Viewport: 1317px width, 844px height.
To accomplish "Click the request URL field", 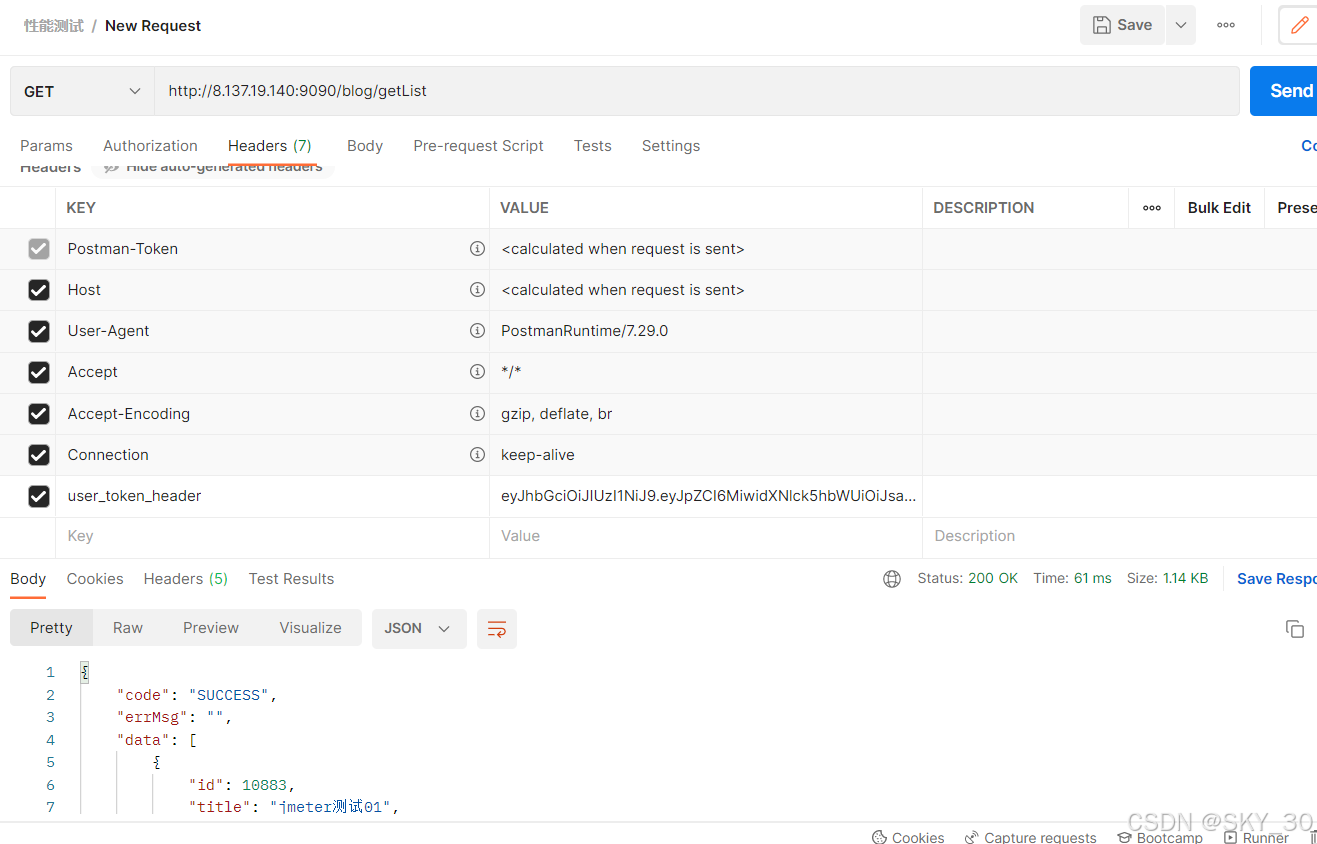I will click(697, 91).
